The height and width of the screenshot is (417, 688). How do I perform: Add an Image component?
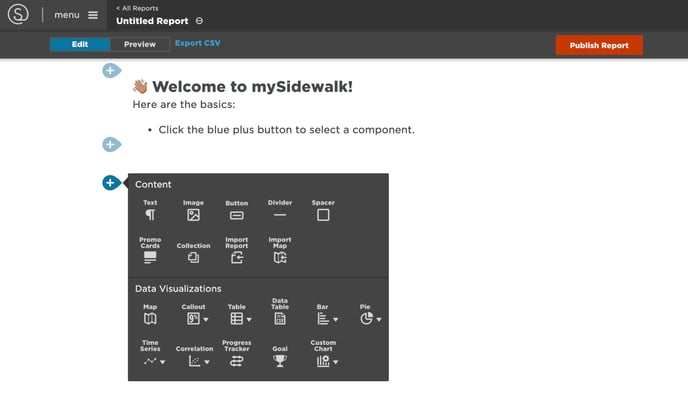pos(194,211)
